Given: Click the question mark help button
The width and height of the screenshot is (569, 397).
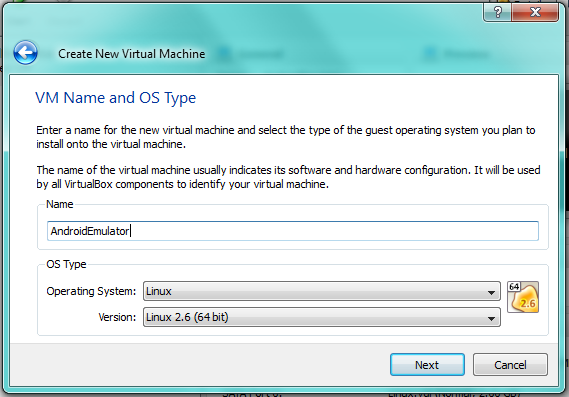Looking at the screenshot, I should click(x=498, y=12).
